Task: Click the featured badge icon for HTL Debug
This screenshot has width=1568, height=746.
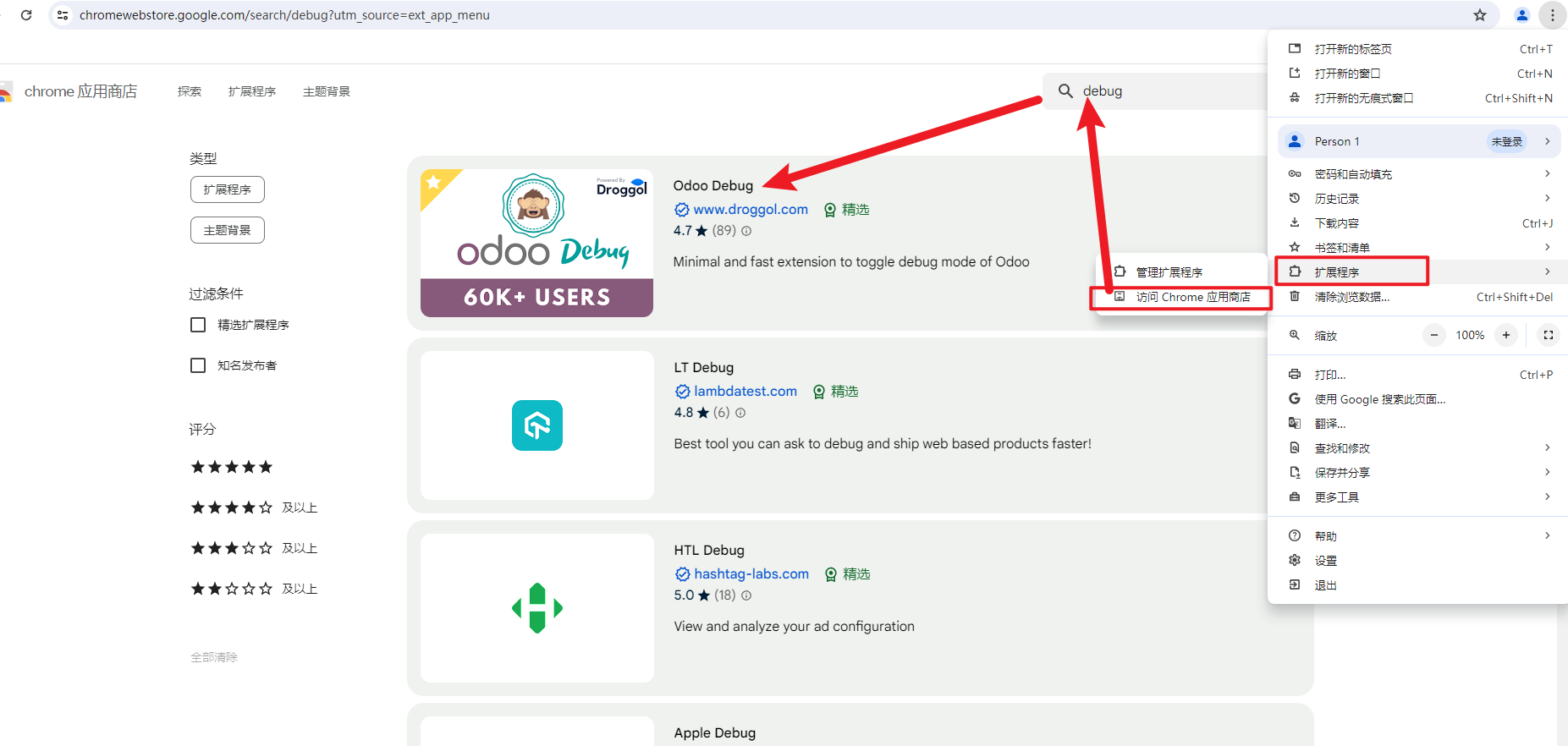Action: tap(831, 574)
